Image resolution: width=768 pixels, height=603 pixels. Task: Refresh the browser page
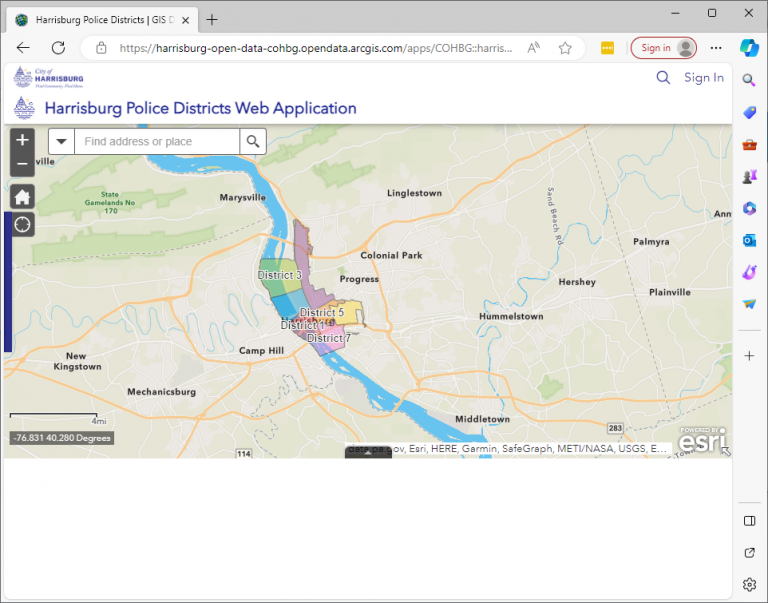58,48
